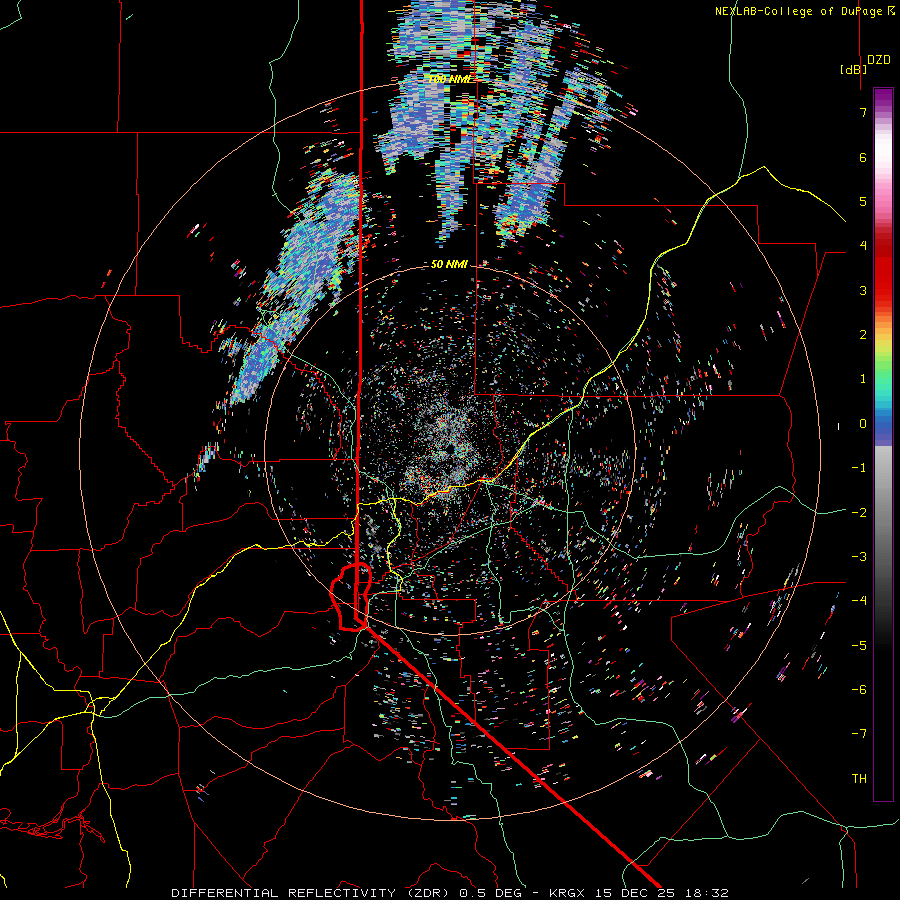Click the 2 value on color legend
Viewport: 900px width, 900px height.
coord(863,334)
